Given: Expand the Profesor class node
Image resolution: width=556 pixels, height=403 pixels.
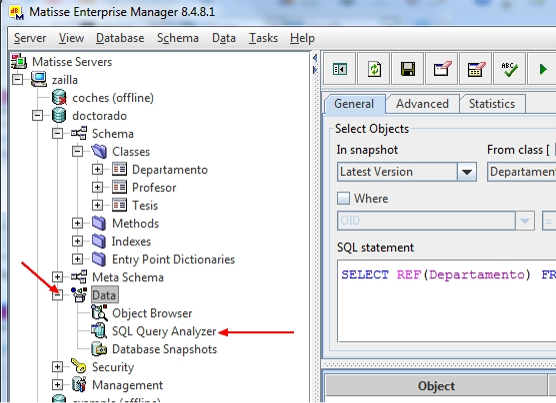Looking at the screenshot, I should pyautogui.click(x=98, y=187).
